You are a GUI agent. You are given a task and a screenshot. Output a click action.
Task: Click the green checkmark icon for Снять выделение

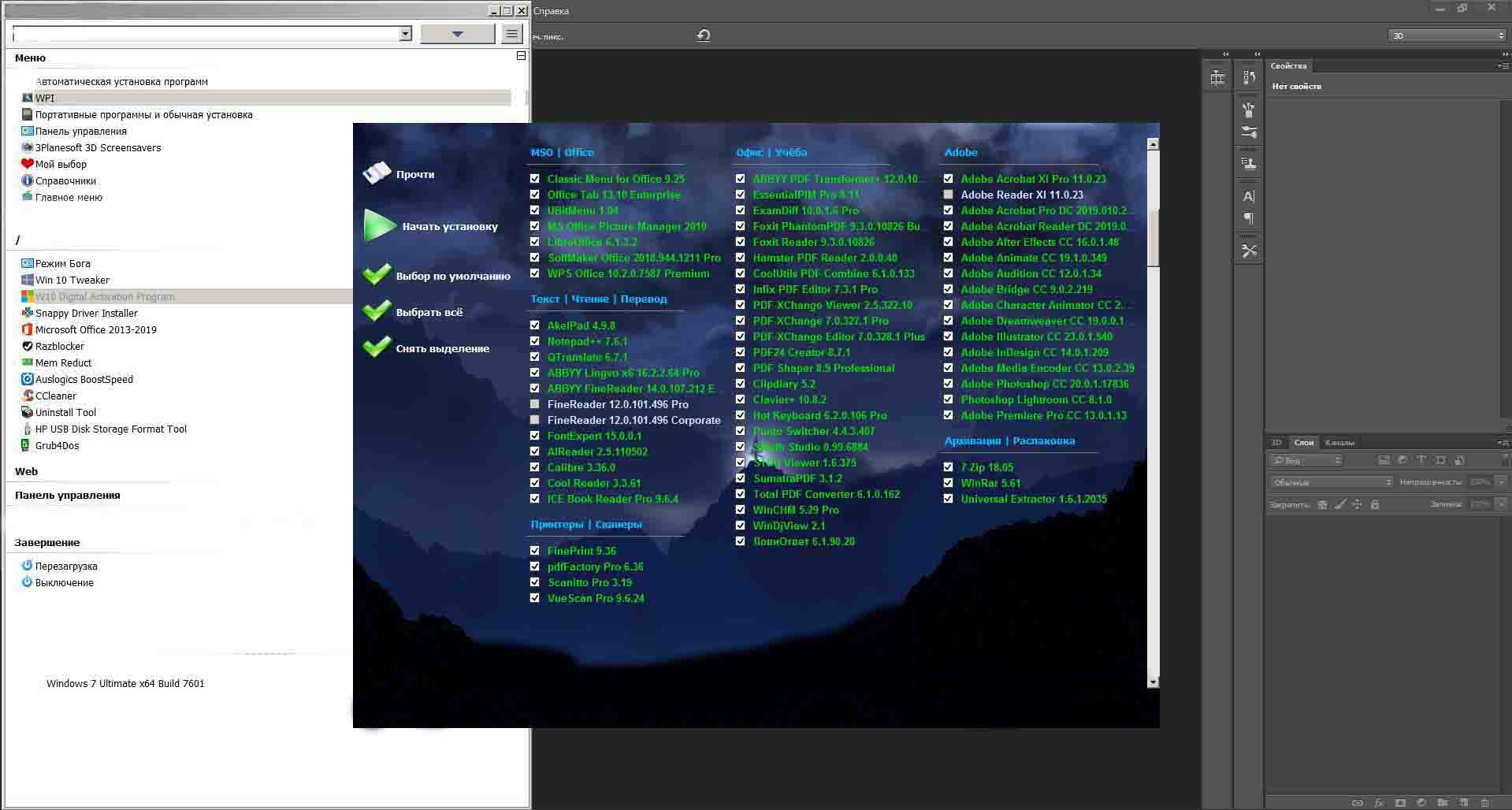(377, 347)
